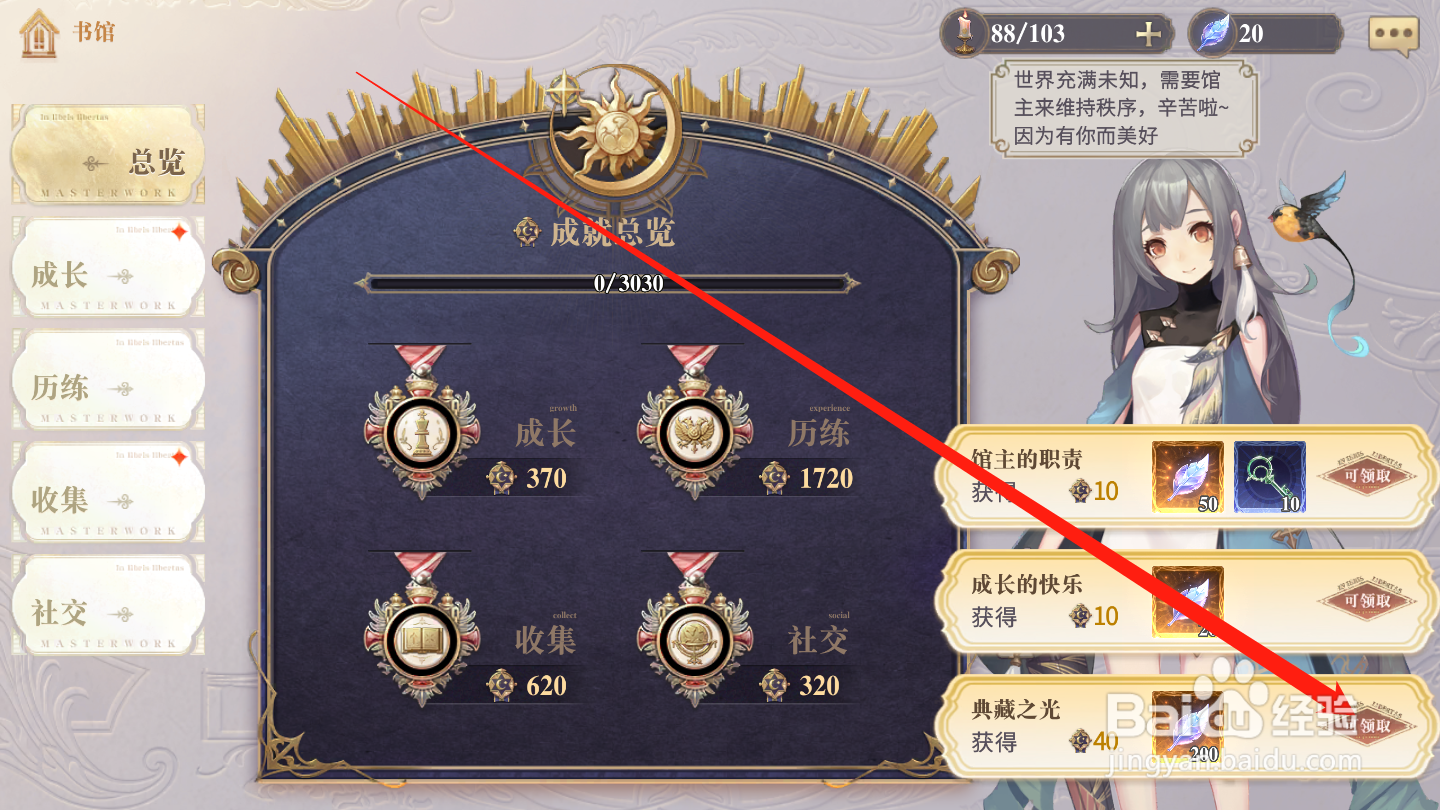Screen dimensions: 1440x810
Task: Switch to the 历练 tab
Action: click(108, 380)
